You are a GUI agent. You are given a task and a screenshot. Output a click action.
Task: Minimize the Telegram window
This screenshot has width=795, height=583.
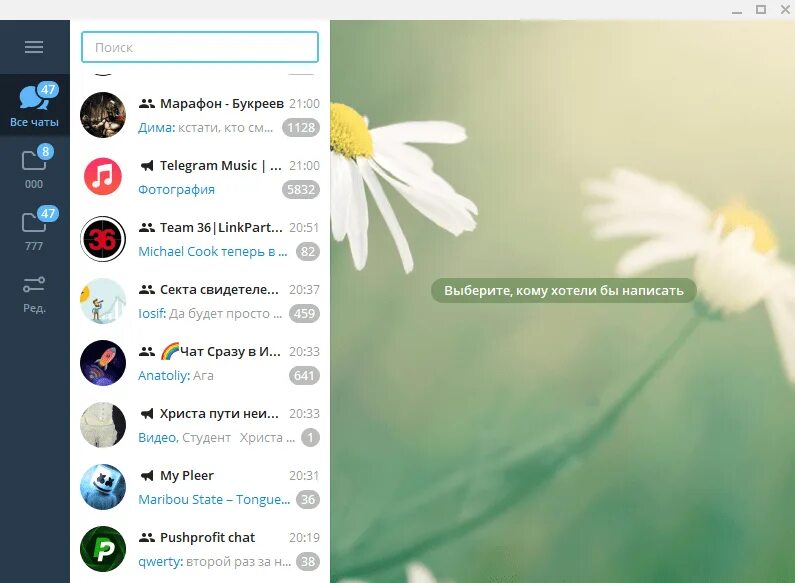tap(737, 10)
